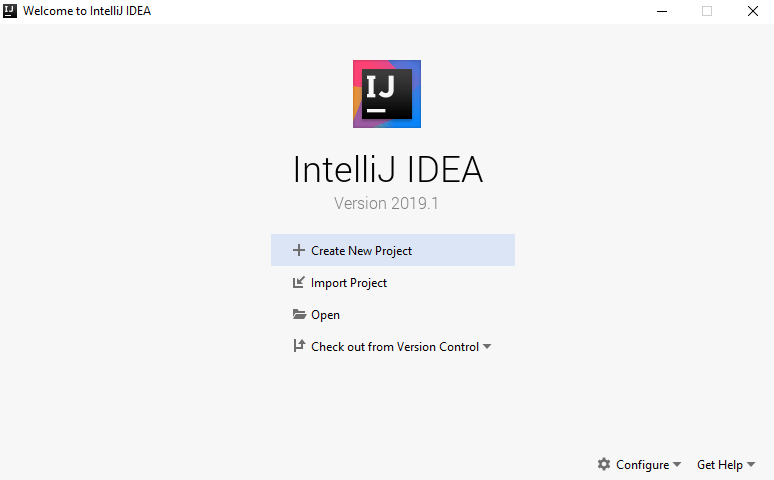The image size is (774, 480).
Task: Open the Check out from Version Control menu
Action: 395,347
